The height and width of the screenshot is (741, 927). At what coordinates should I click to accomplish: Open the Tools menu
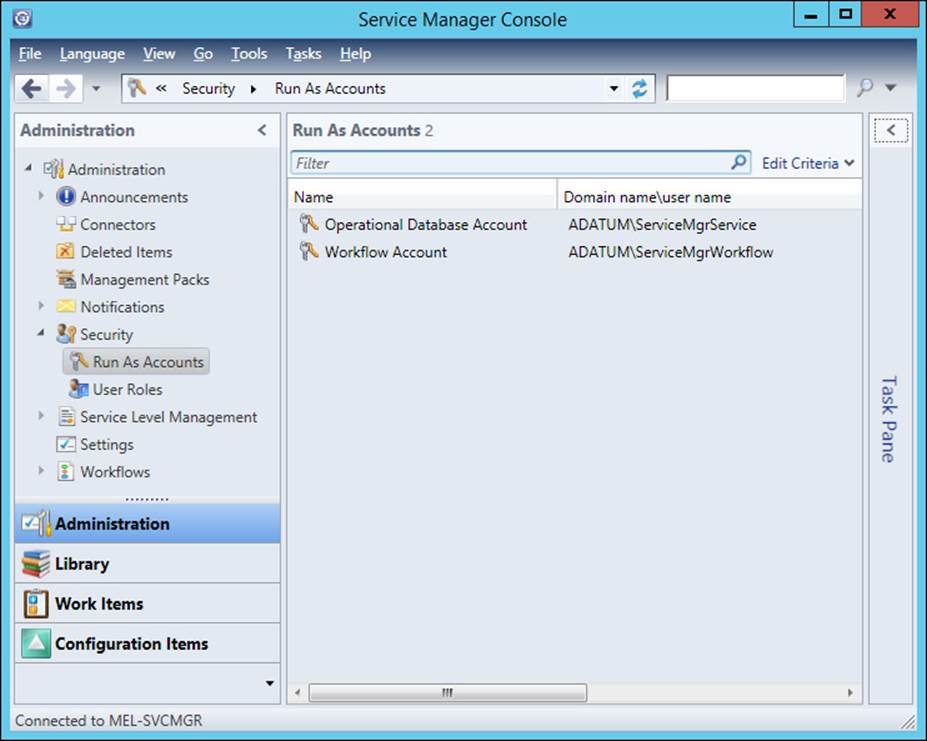249,54
